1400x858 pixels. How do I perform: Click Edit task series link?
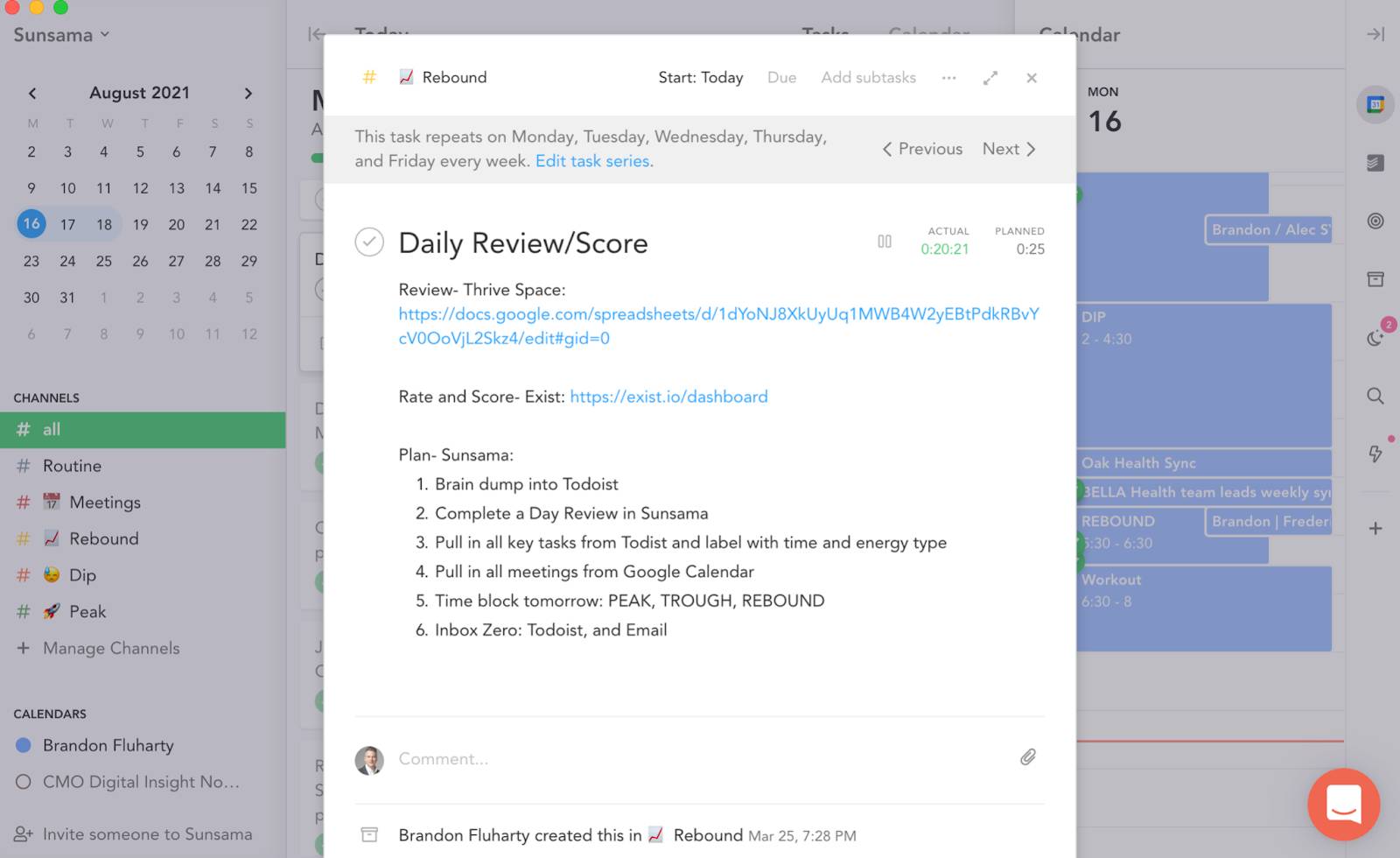click(592, 161)
